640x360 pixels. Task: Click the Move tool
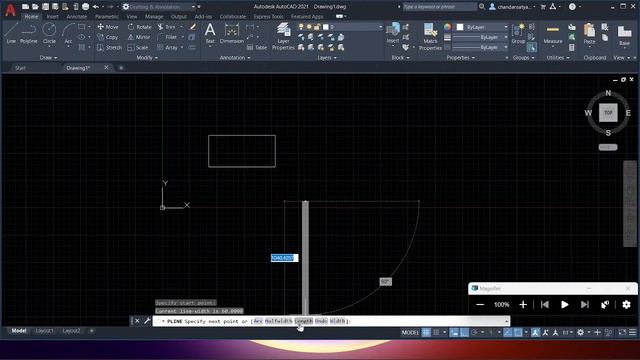pos(108,27)
